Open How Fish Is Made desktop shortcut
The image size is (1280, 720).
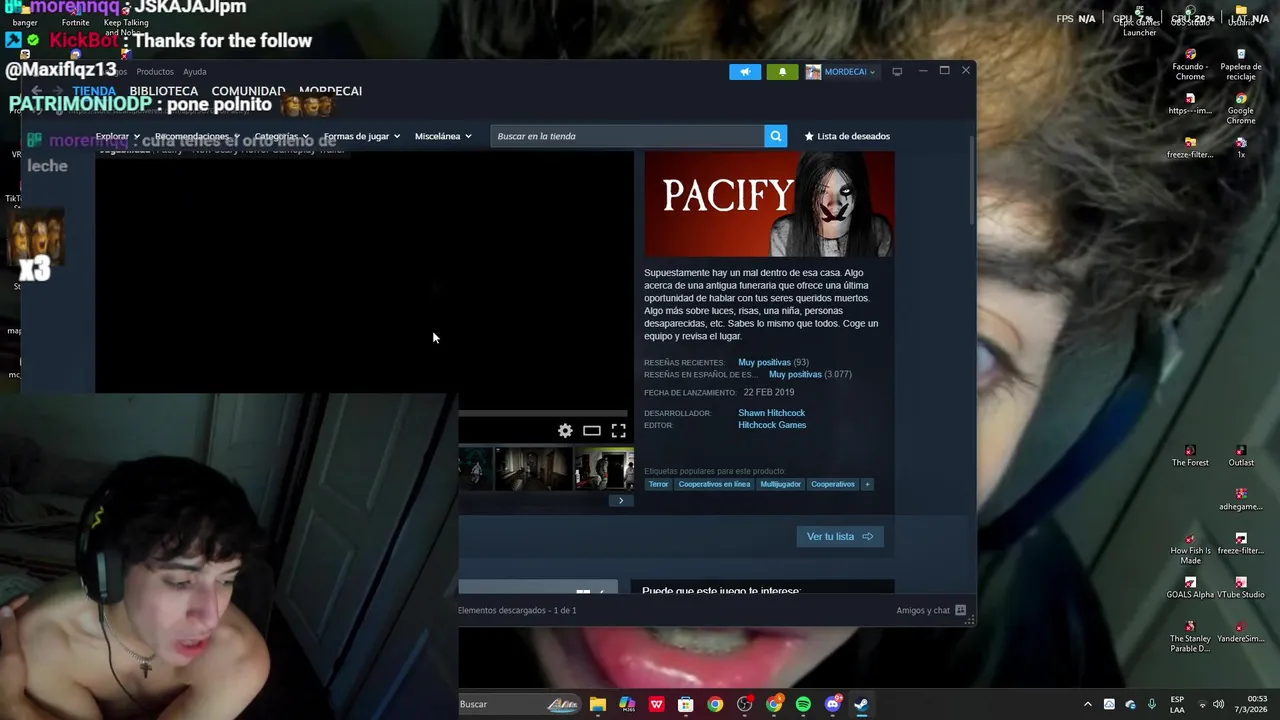(1190, 549)
